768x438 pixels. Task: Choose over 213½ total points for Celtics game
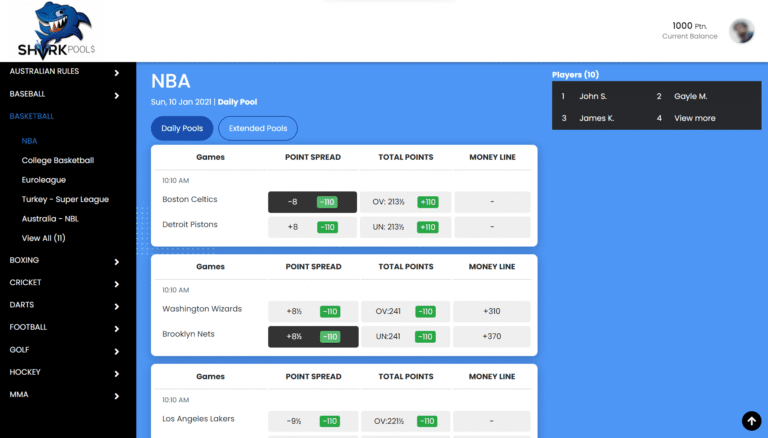[x=405, y=202]
